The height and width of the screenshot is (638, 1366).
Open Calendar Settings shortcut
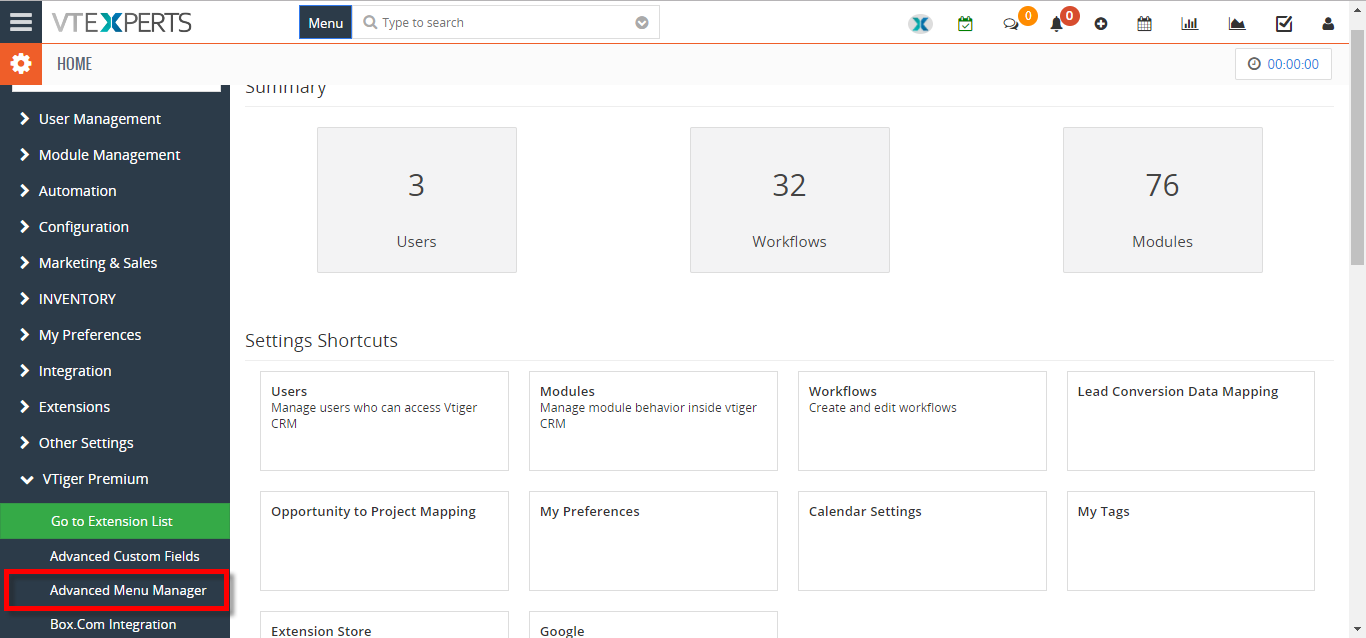pyautogui.click(x=922, y=541)
